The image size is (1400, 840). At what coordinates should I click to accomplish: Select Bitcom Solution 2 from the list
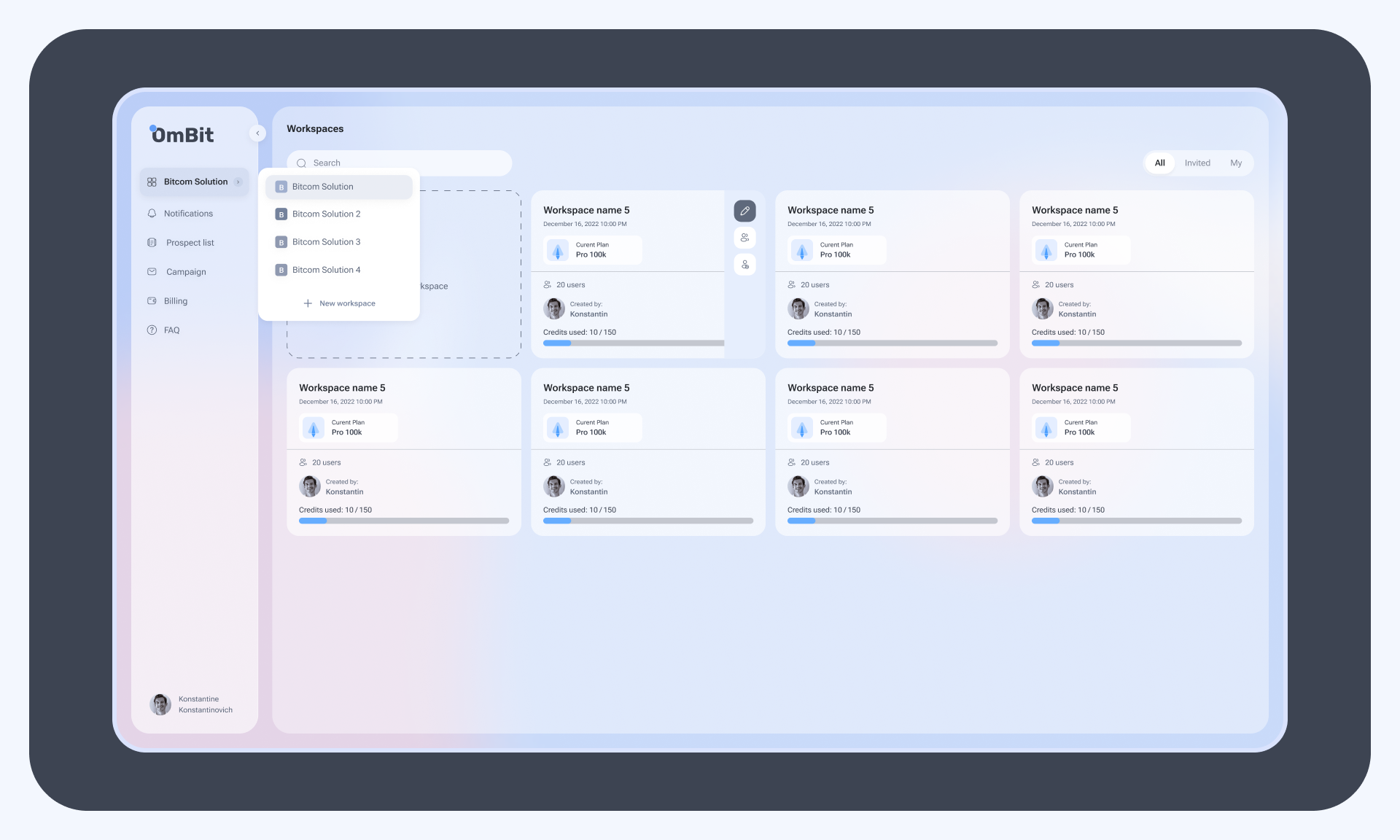point(326,214)
